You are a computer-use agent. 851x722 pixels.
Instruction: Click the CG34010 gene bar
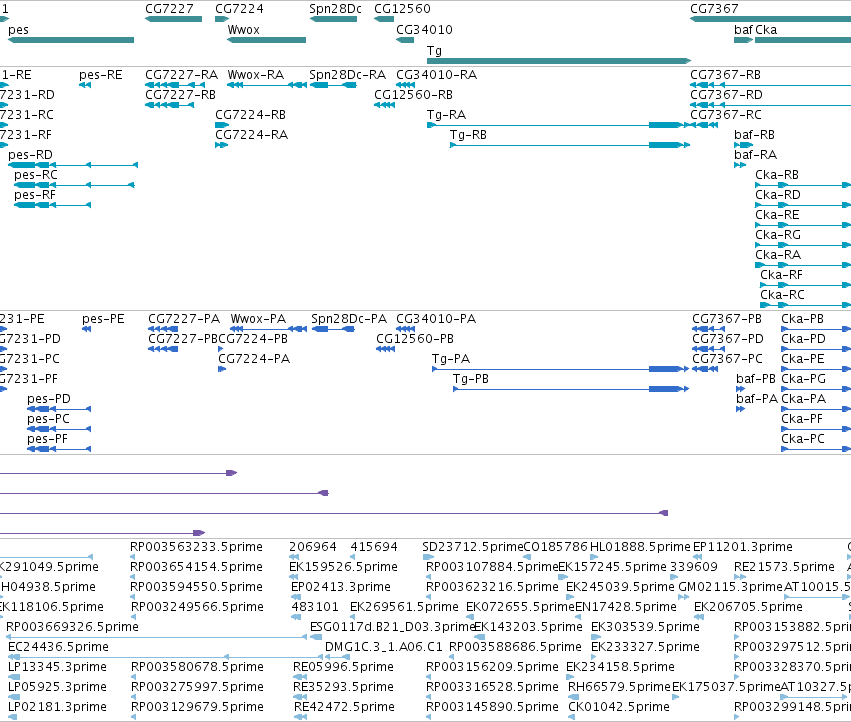[405, 40]
